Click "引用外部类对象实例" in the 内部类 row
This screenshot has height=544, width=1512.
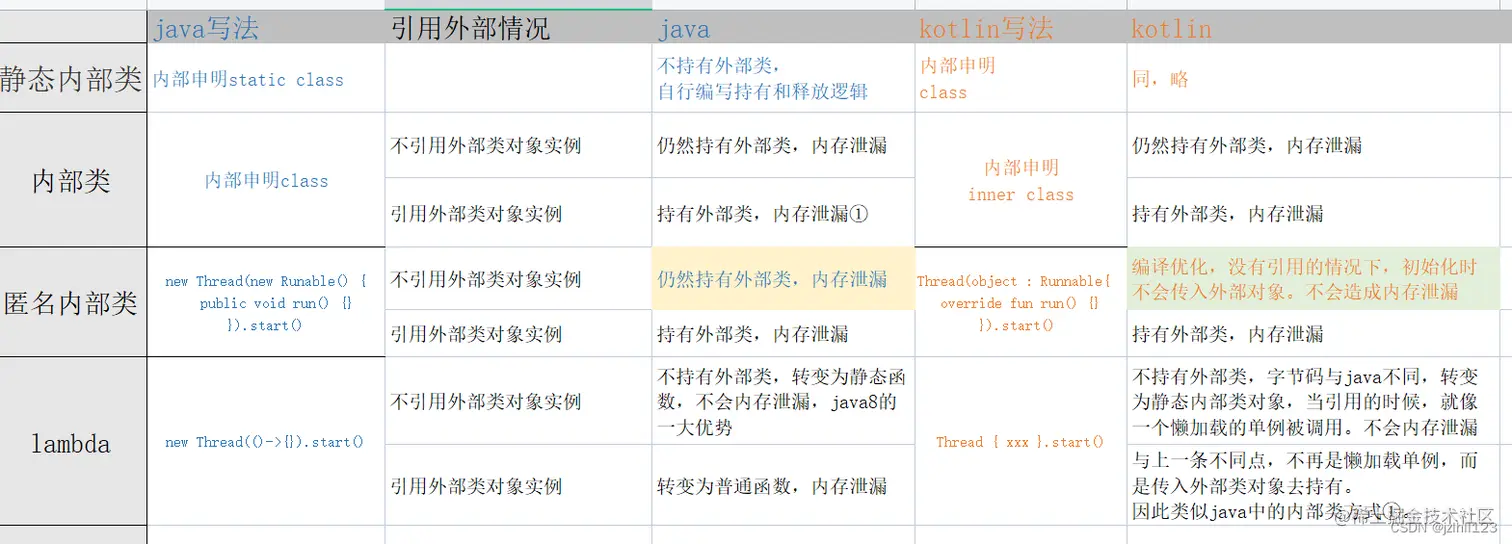(x=518, y=213)
